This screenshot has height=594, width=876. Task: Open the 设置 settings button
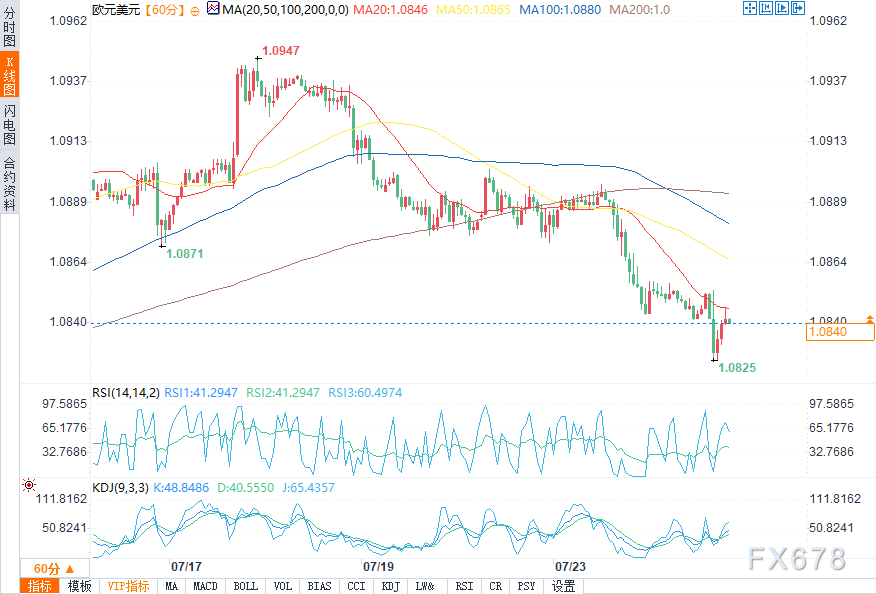563,586
